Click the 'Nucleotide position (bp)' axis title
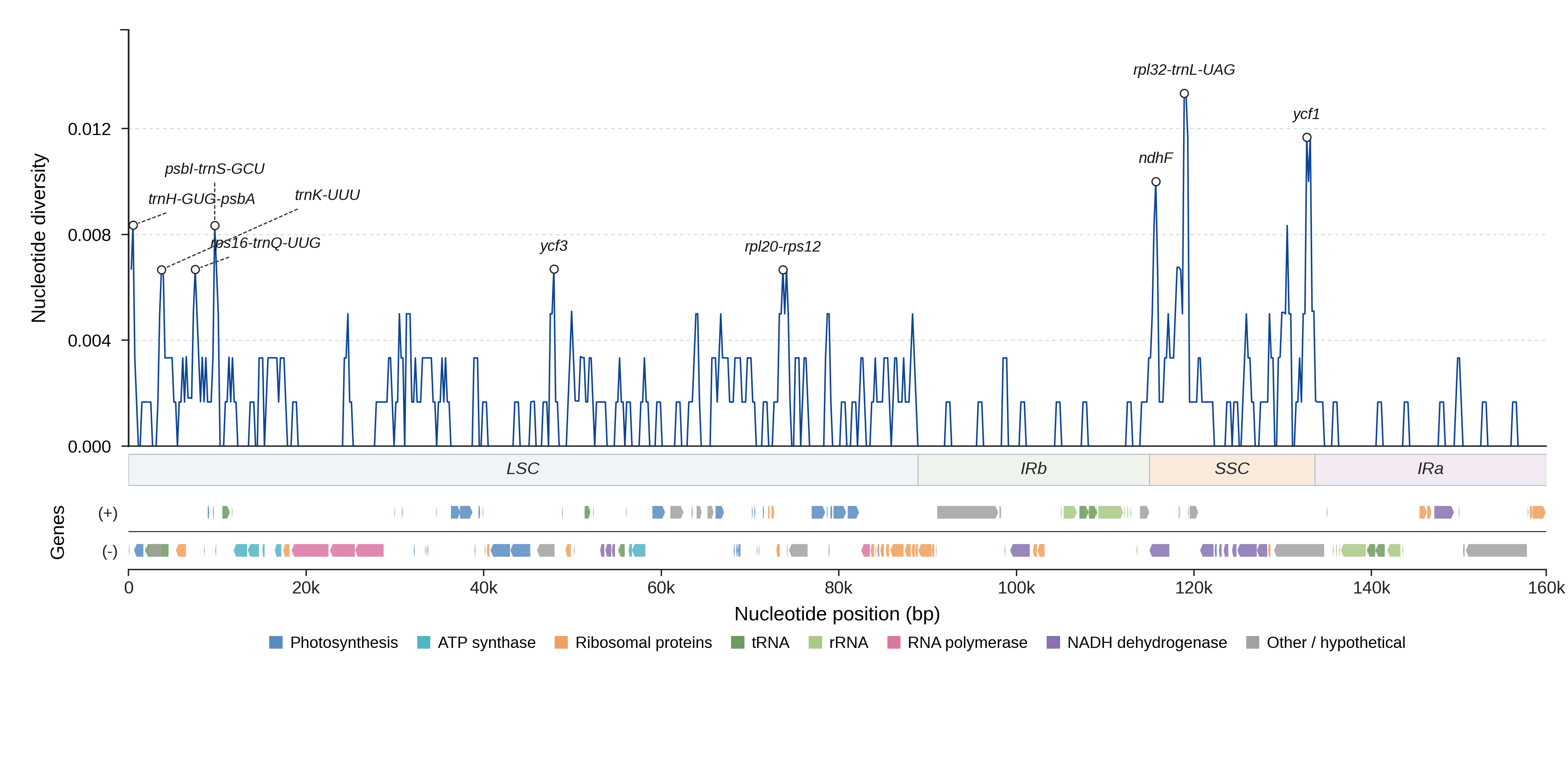1568x763 pixels. point(837,614)
